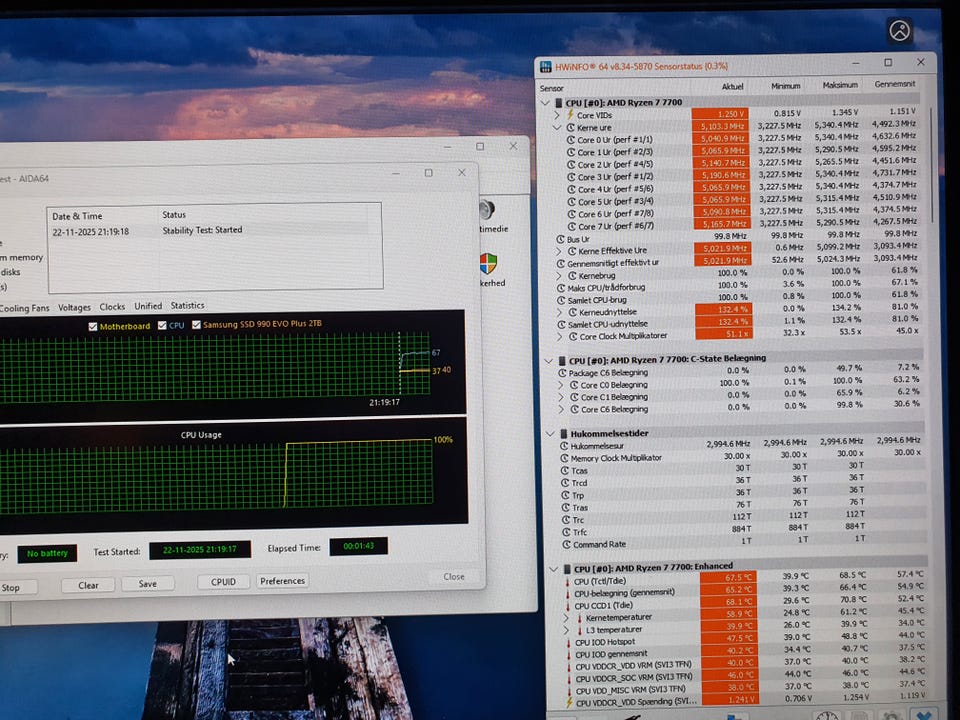The image size is (960, 720).
Task: Click the Windows Security shield icon
Action: 488,263
